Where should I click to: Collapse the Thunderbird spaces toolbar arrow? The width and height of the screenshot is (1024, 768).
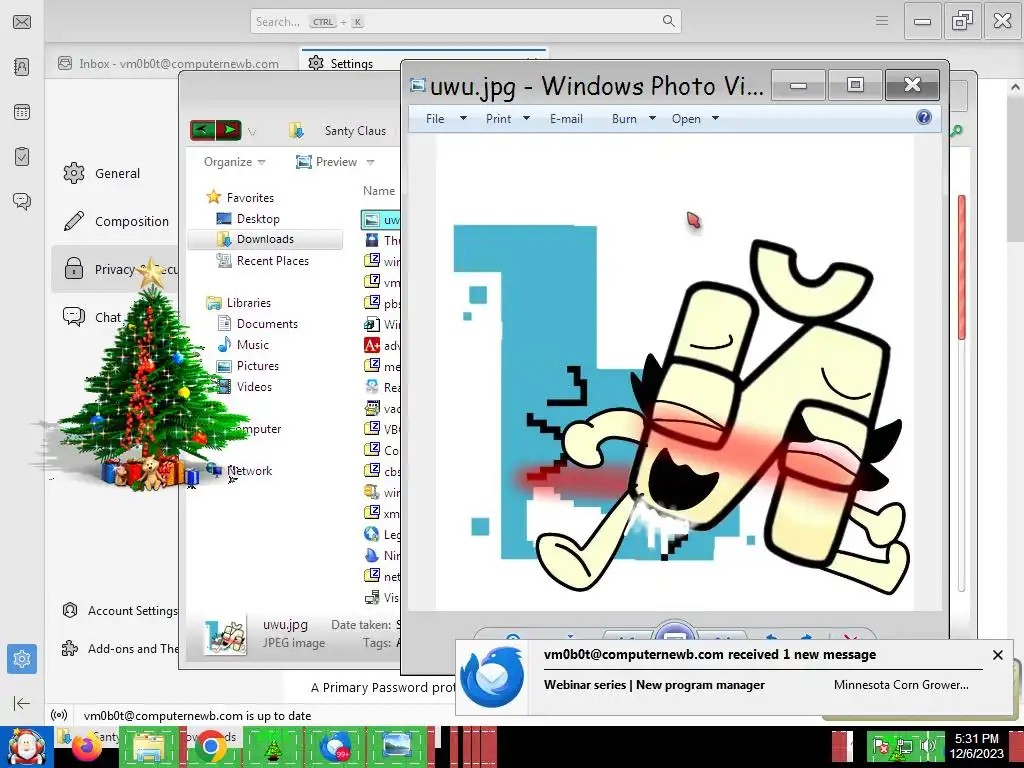[x=22, y=703]
